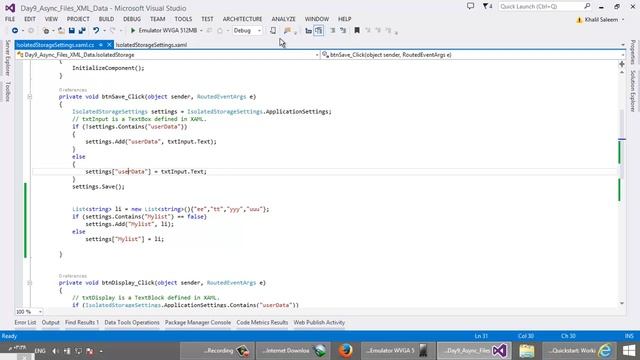
Task: Click the device window icon next to Debug
Action: (273, 31)
